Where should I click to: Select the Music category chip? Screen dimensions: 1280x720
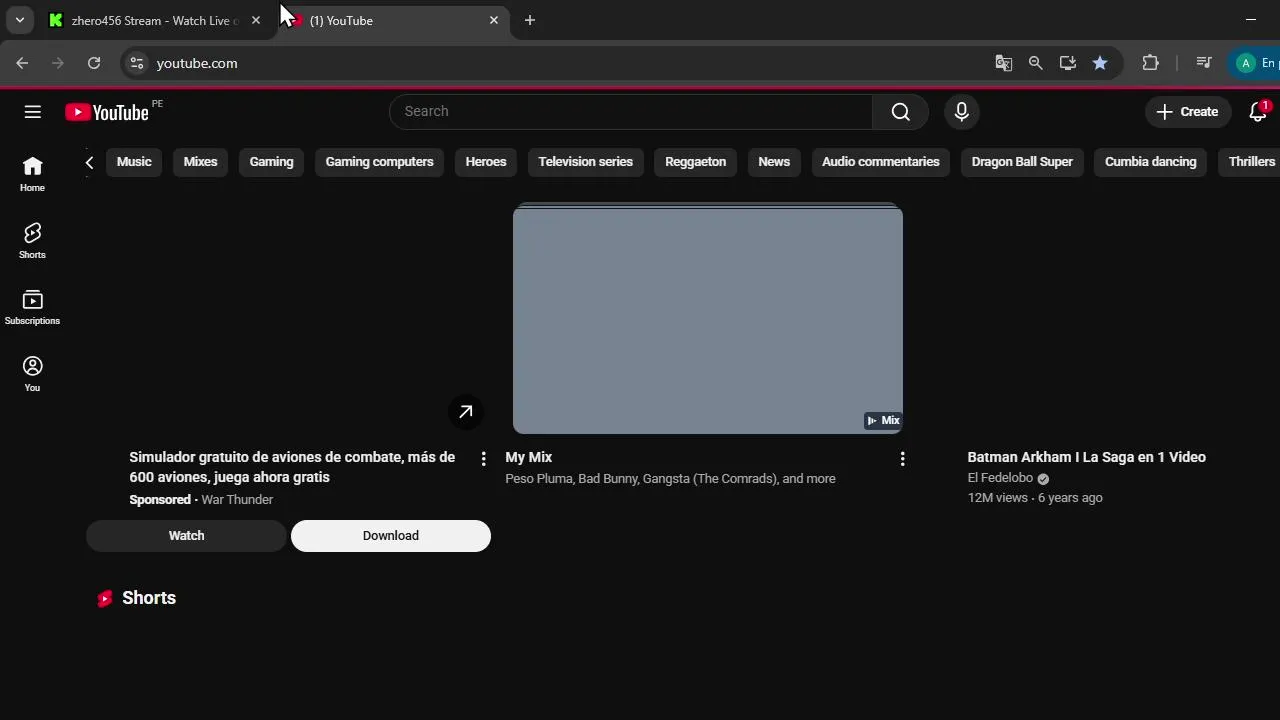(134, 162)
